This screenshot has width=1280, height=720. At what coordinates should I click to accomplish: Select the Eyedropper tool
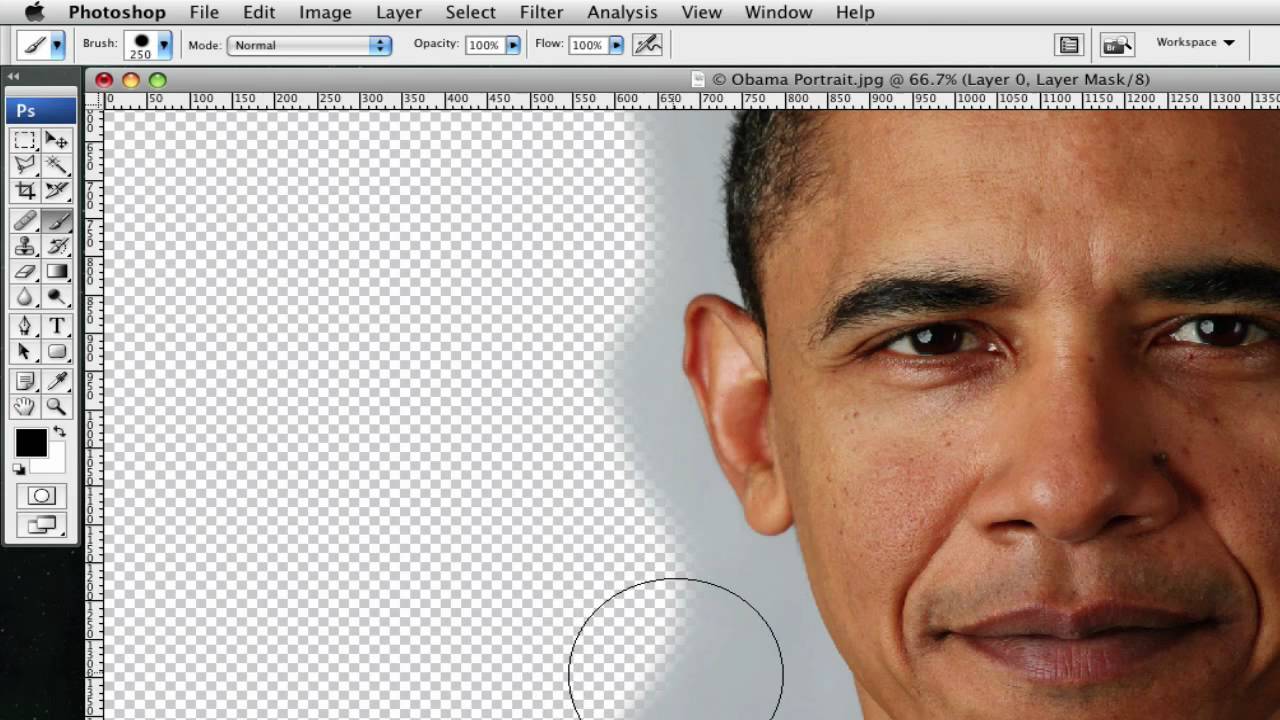click(57, 381)
